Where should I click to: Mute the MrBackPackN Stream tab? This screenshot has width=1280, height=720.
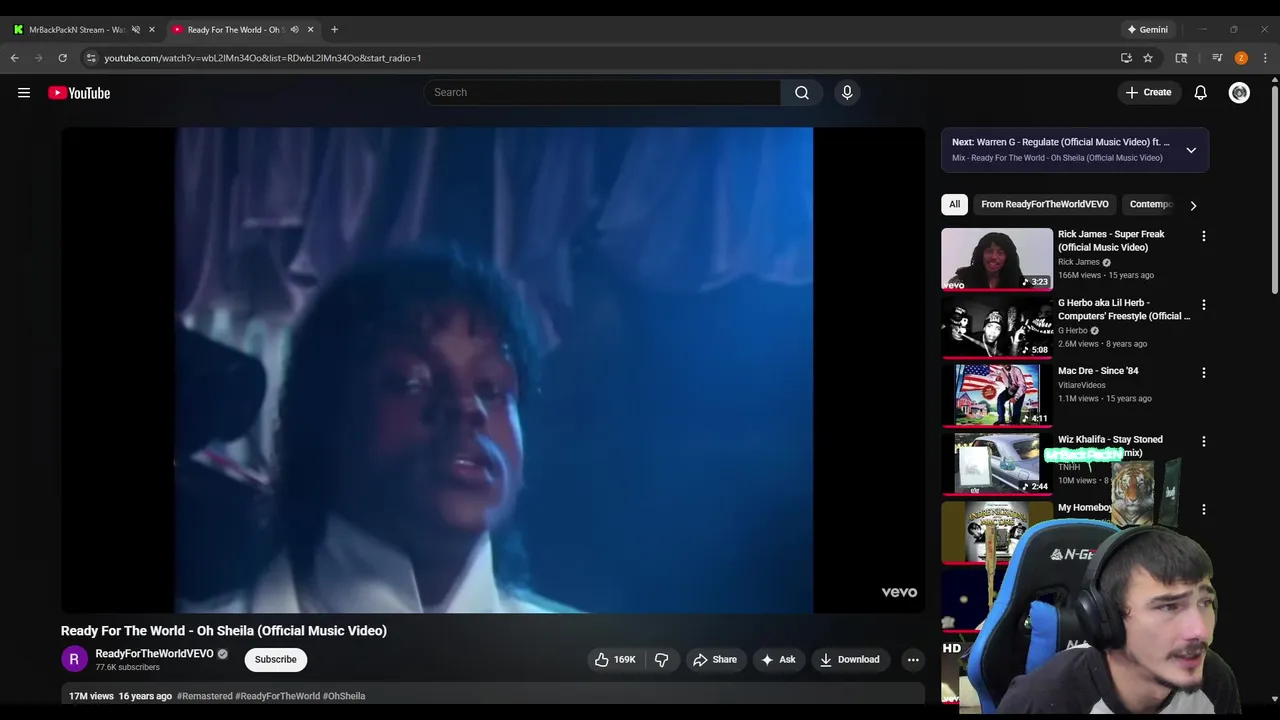click(x=136, y=30)
